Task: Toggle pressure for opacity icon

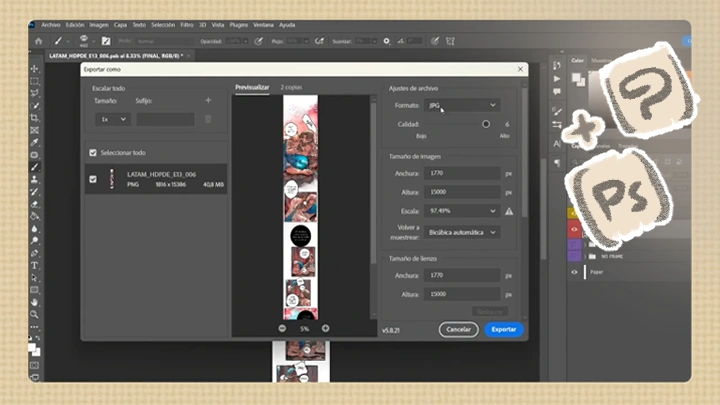Action: (259, 41)
